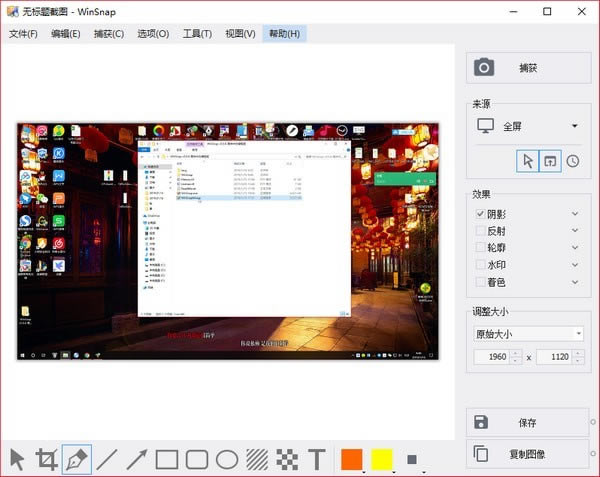Select the Crop tool
The height and width of the screenshot is (477, 600).
[46, 459]
